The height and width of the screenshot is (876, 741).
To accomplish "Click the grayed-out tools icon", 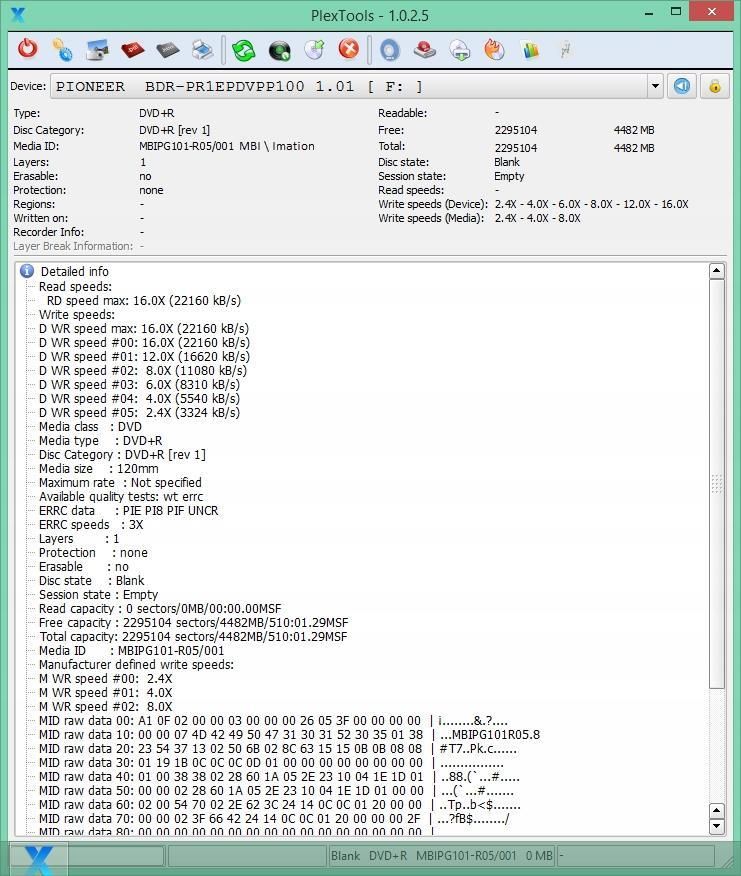I will [x=566, y=50].
